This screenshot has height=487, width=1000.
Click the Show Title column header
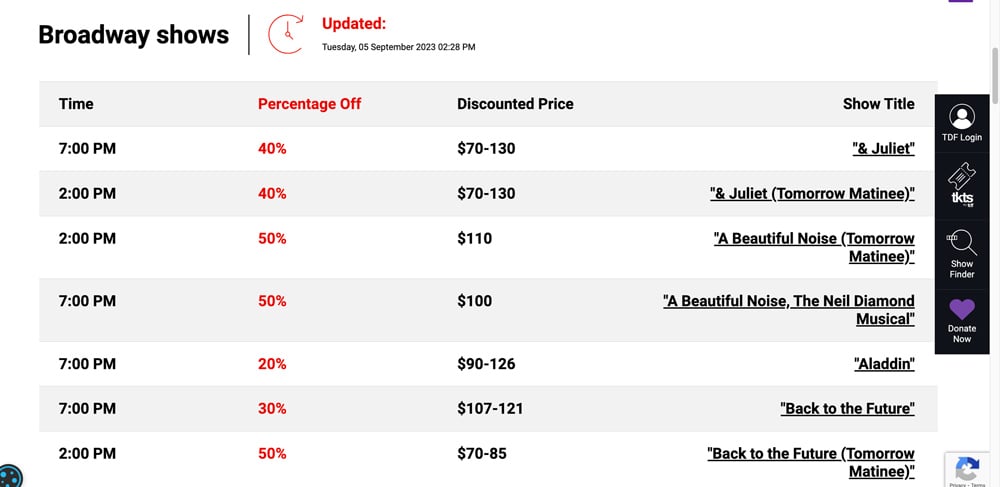click(879, 104)
